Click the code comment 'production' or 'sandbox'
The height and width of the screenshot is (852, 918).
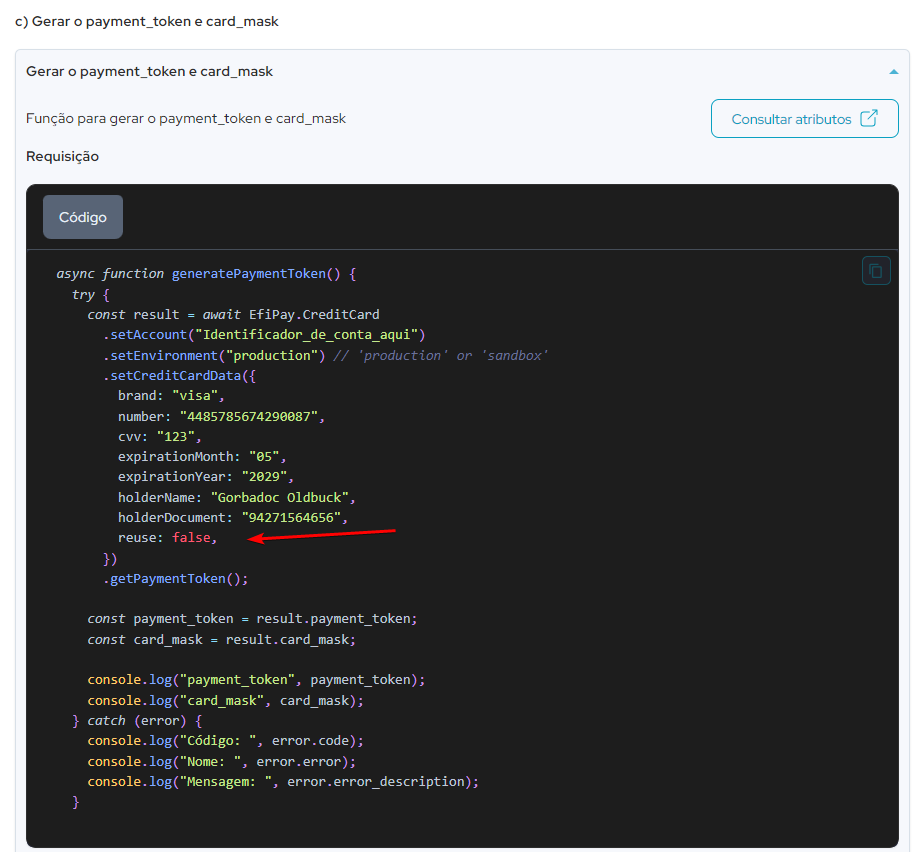(440, 355)
